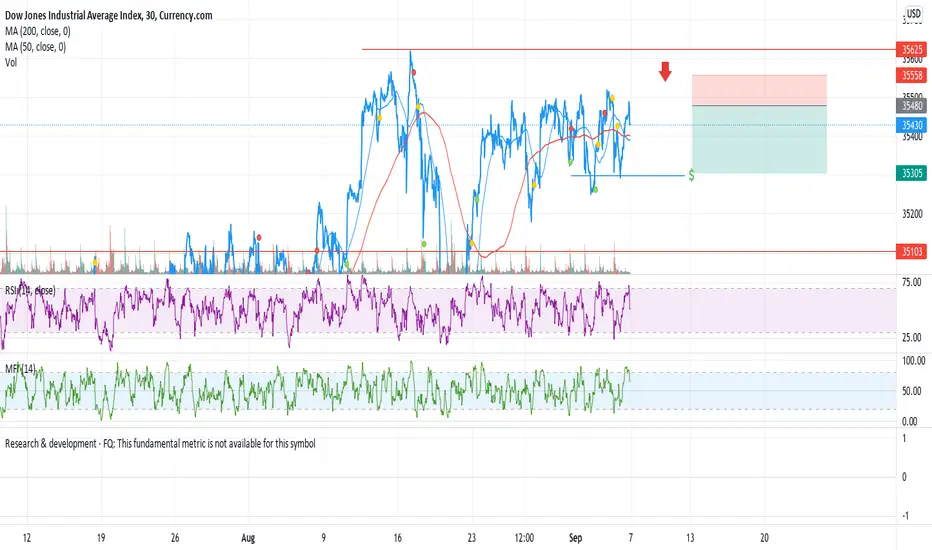Click the green dollar sign take-profit marker

(691, 175)
